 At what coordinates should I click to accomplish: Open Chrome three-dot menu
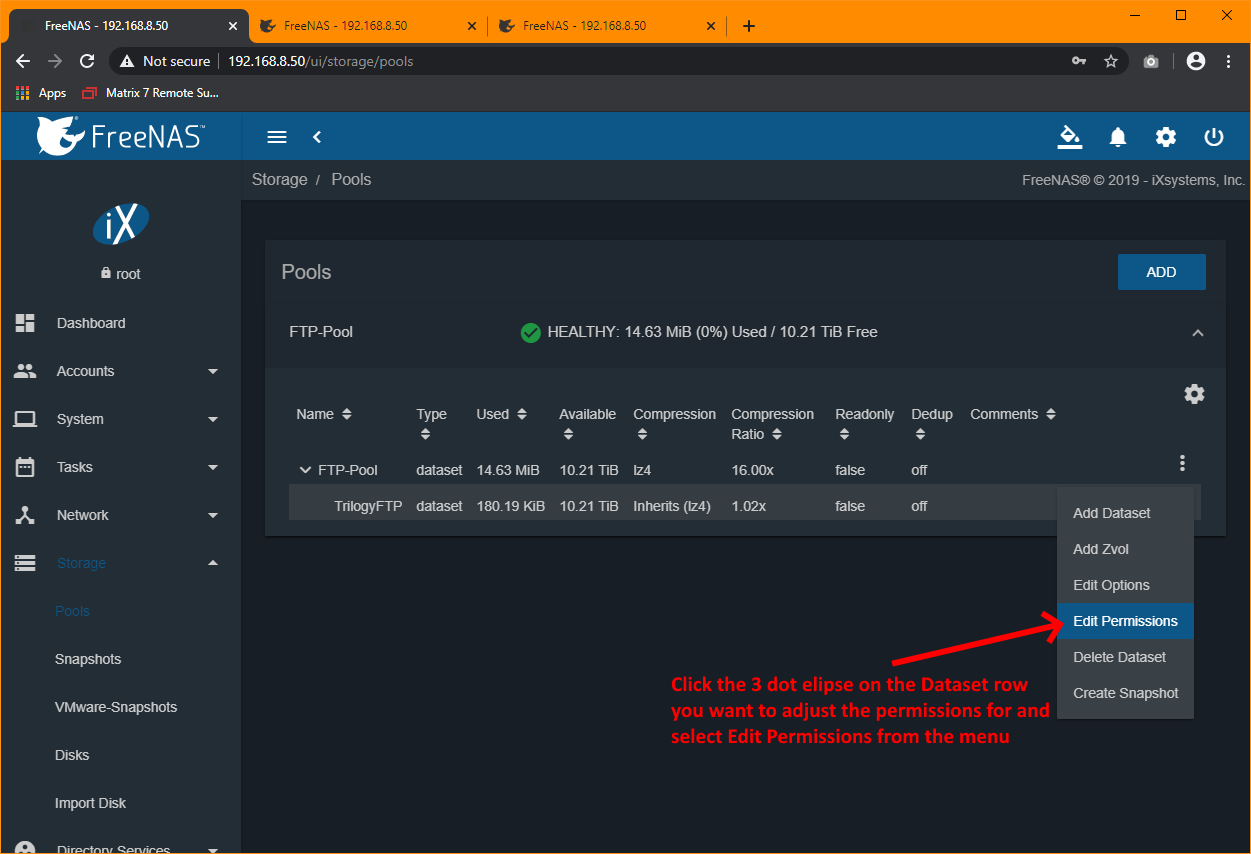(1228, 61)
